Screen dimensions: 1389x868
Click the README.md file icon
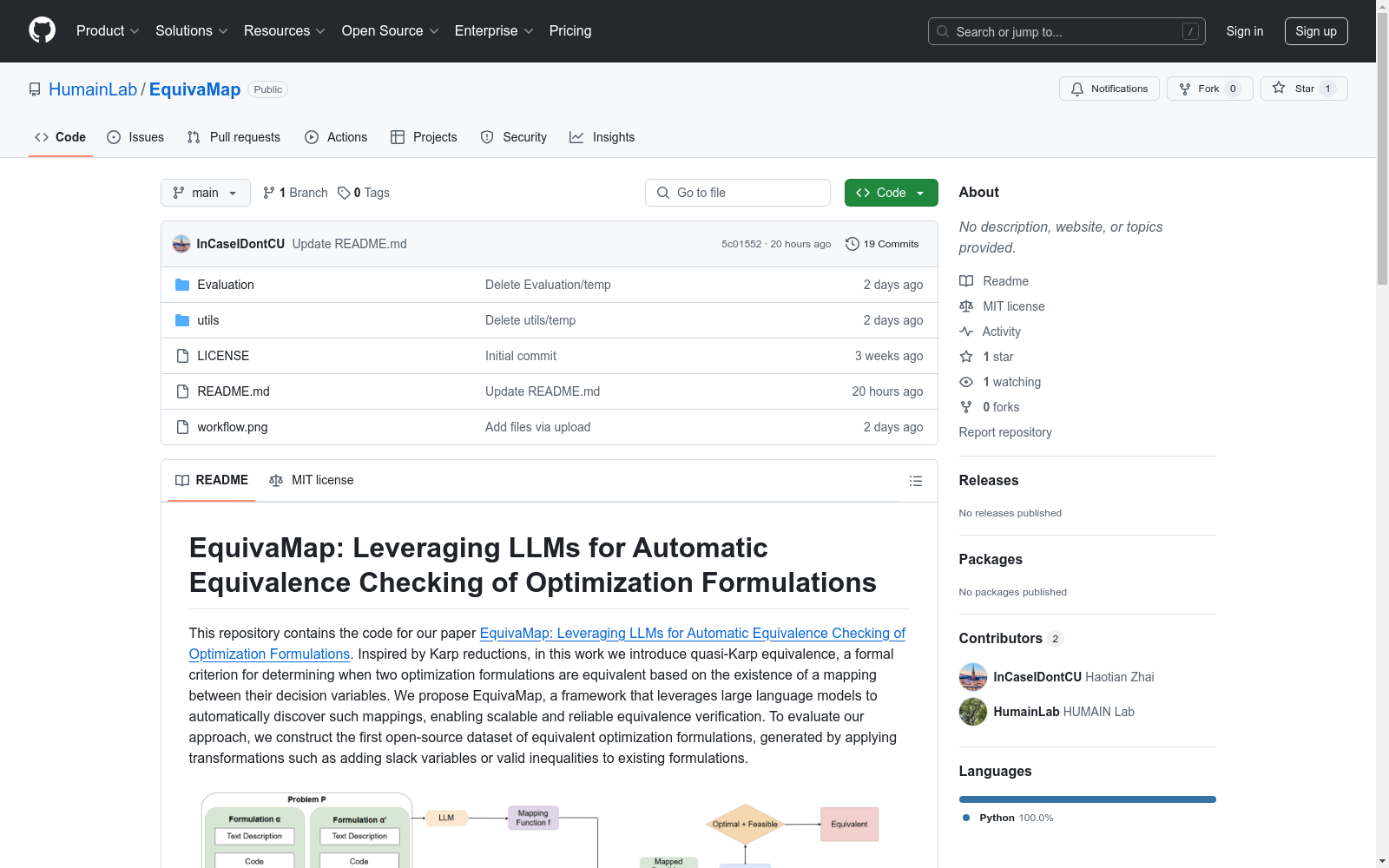pos(182,391)
